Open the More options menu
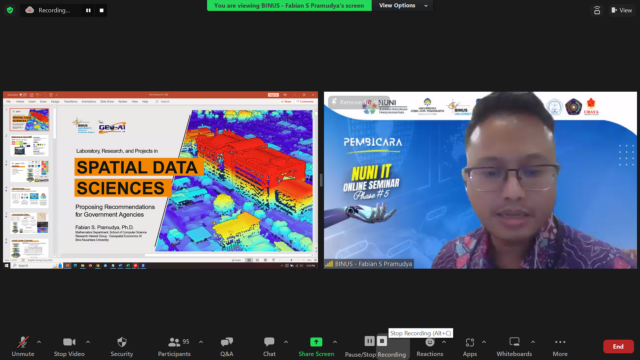Viewport: 640px width, 360px height. (560, 346)
